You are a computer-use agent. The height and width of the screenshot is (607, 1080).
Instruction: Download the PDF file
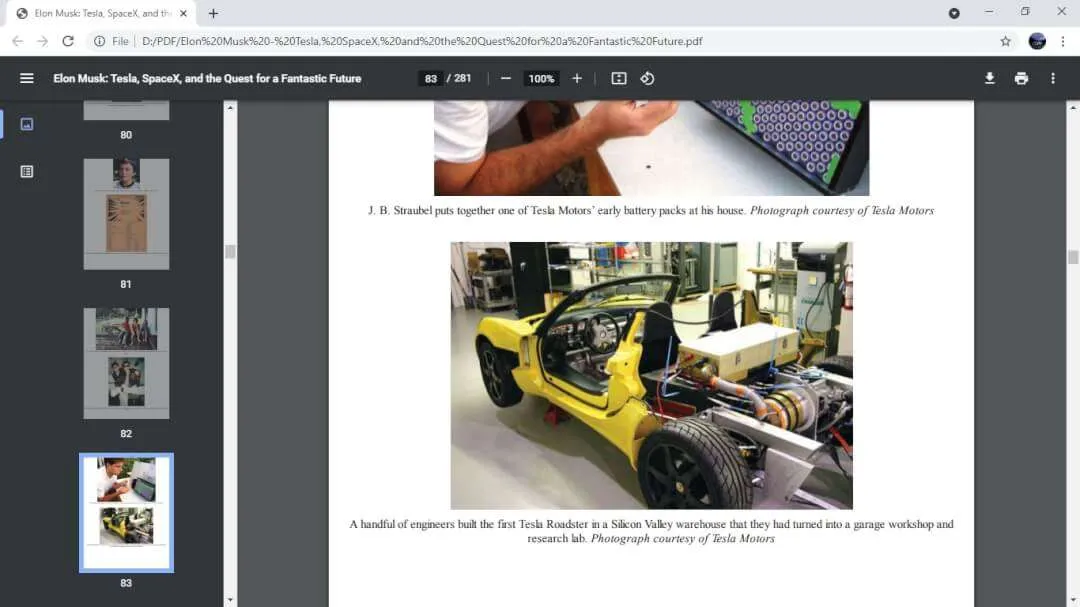989,79
